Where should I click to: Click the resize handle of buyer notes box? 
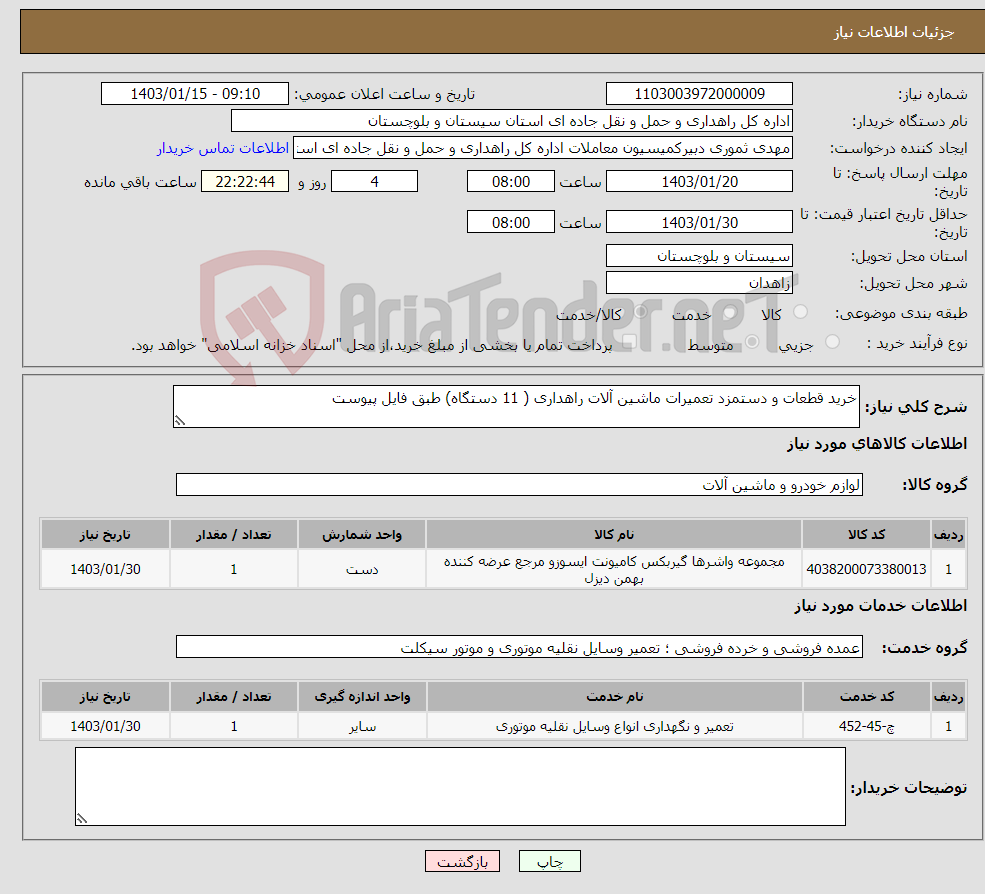[82, 819]
